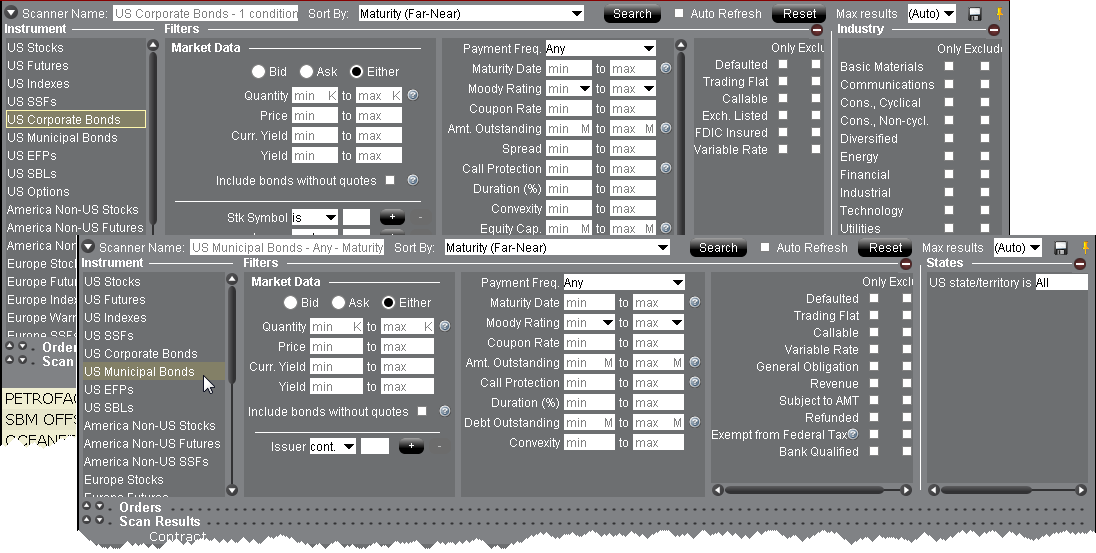1096x553 pixels.
Task: Click the yellow pin icon in the top scanner
Action: [997, 14]
